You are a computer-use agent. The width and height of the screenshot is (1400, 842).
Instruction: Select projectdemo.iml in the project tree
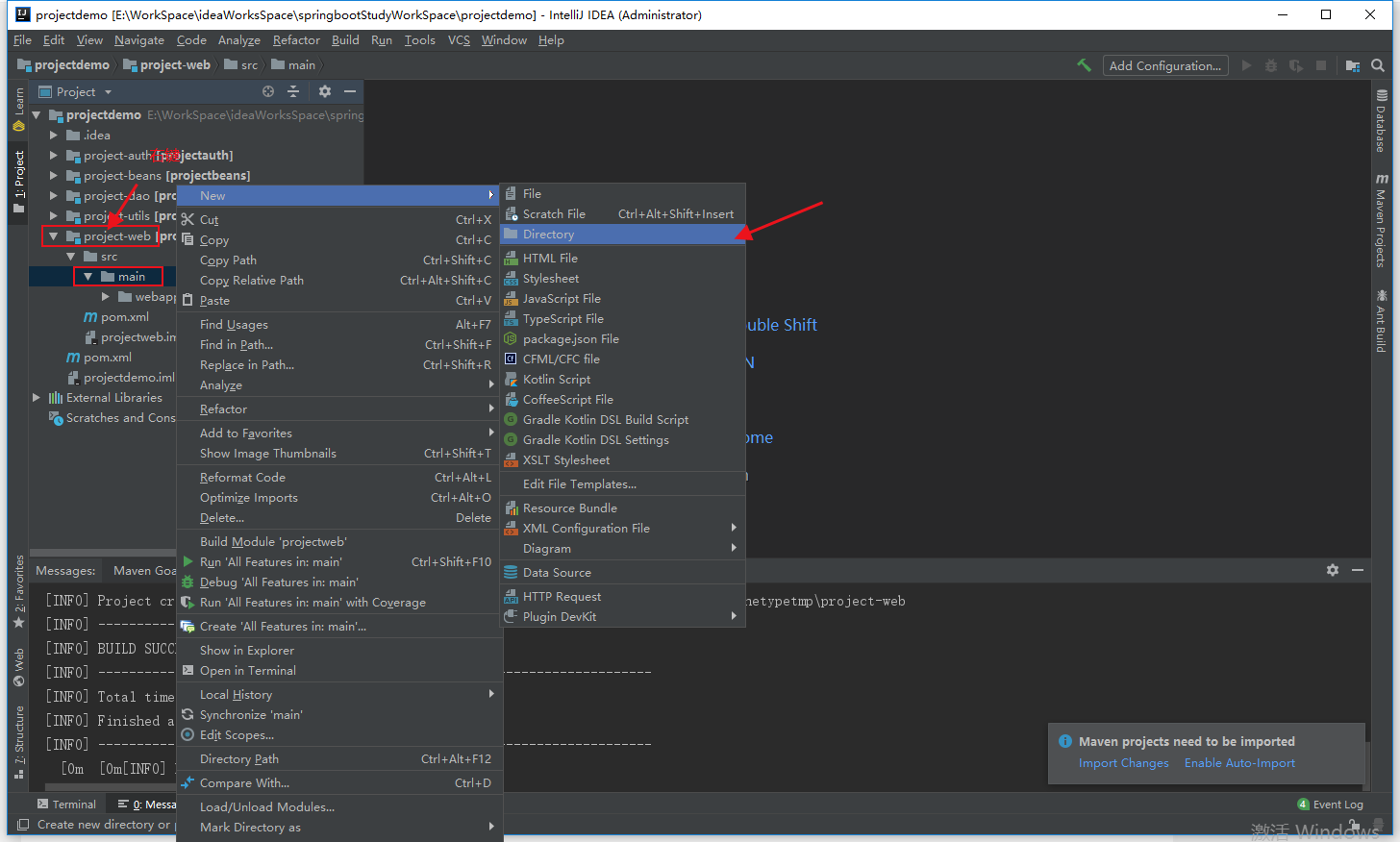click(x=120, y=378)
